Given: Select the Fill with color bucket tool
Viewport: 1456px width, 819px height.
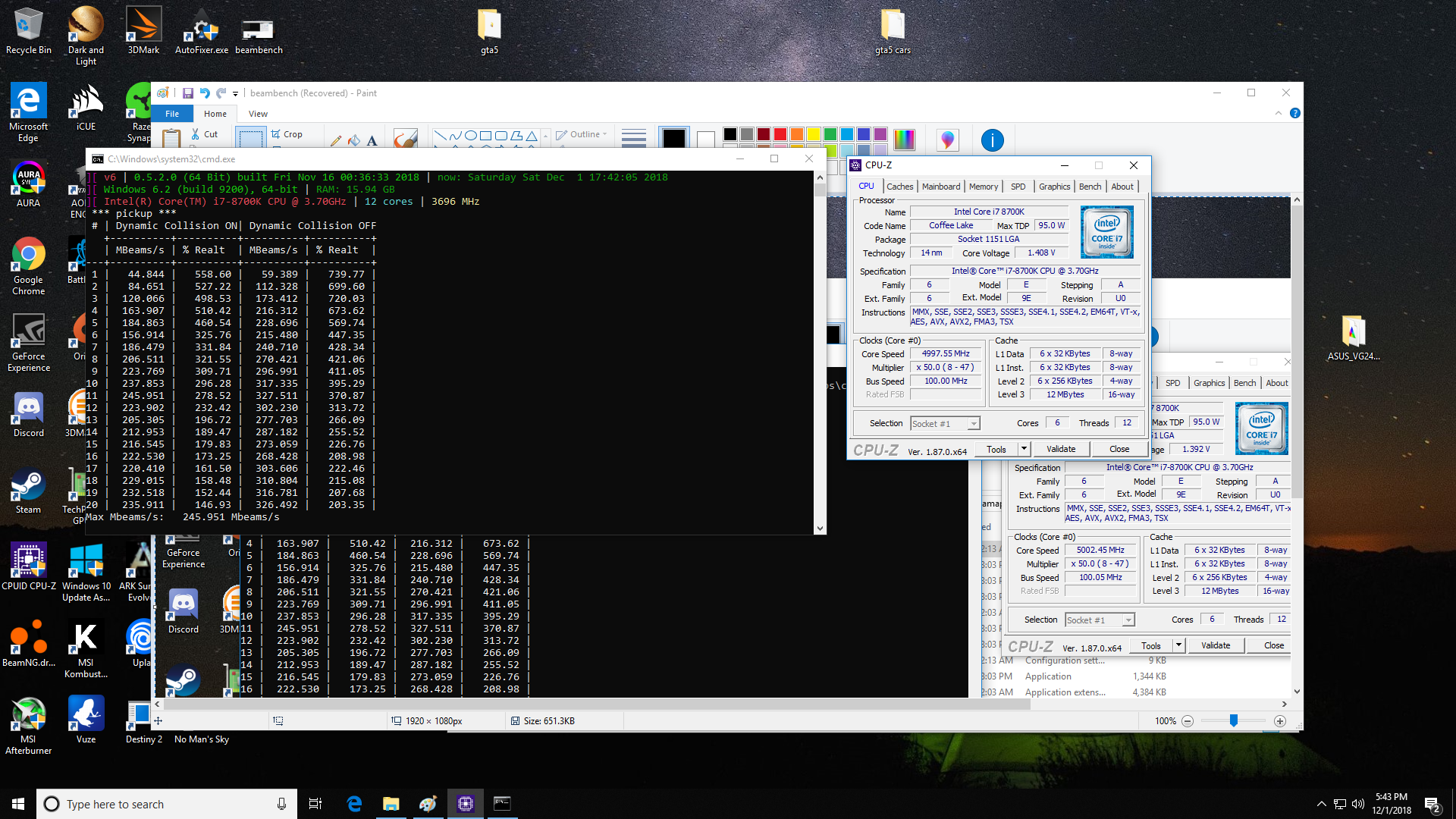Looking at the screenshot, I should [354, 140].
